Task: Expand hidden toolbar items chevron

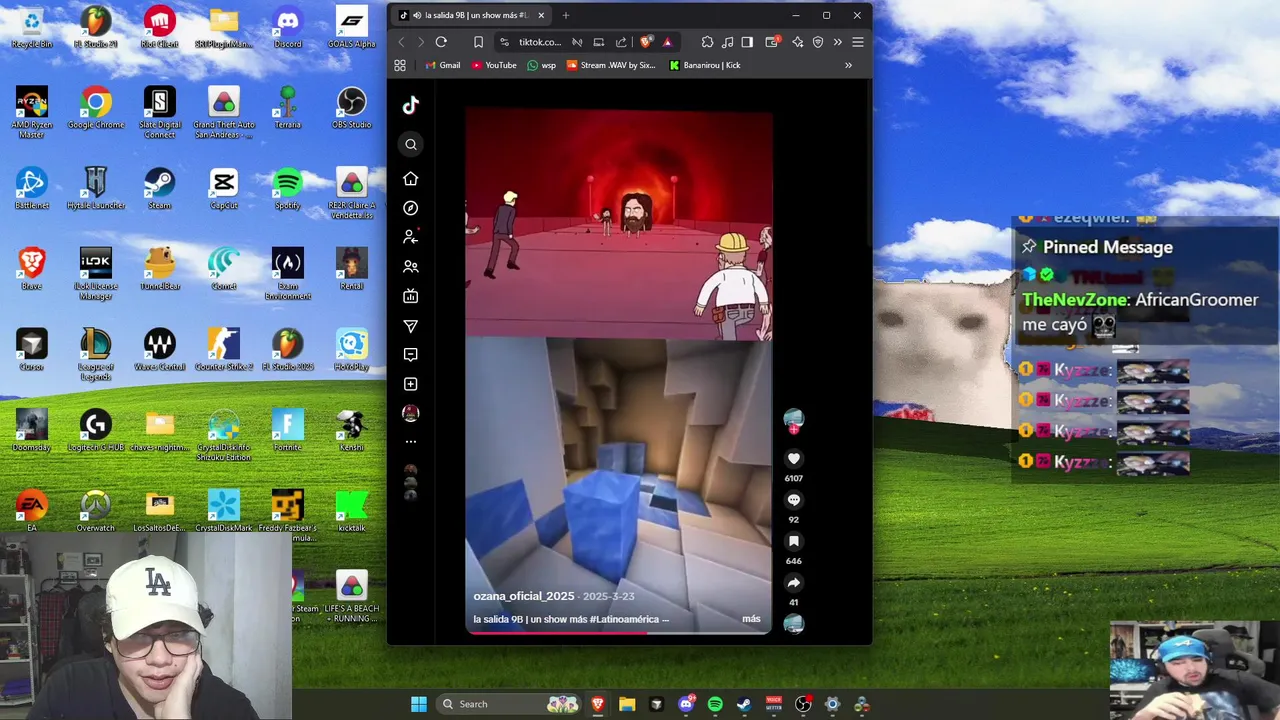Action: click(x=838, y=42)
